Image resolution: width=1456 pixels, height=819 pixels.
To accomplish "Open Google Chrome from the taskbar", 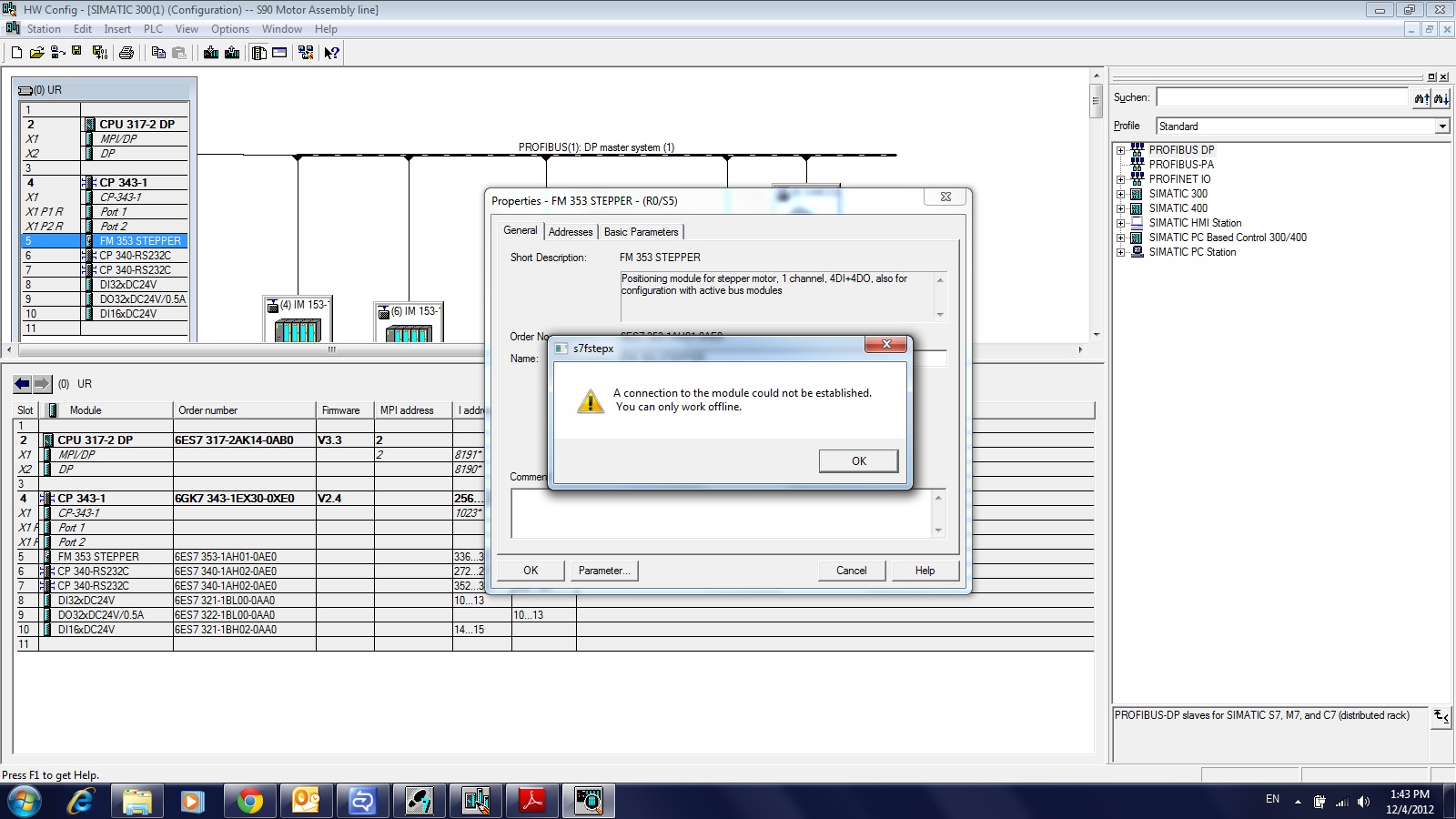I will tap(249, 801).
